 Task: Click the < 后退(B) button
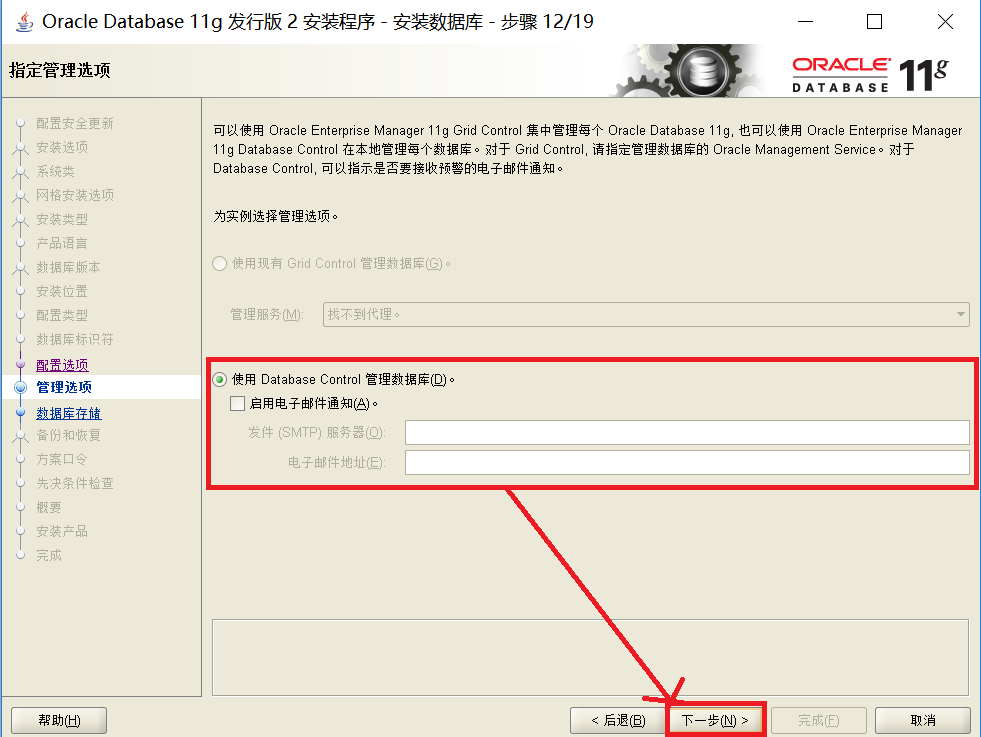[x=618, y=720]
